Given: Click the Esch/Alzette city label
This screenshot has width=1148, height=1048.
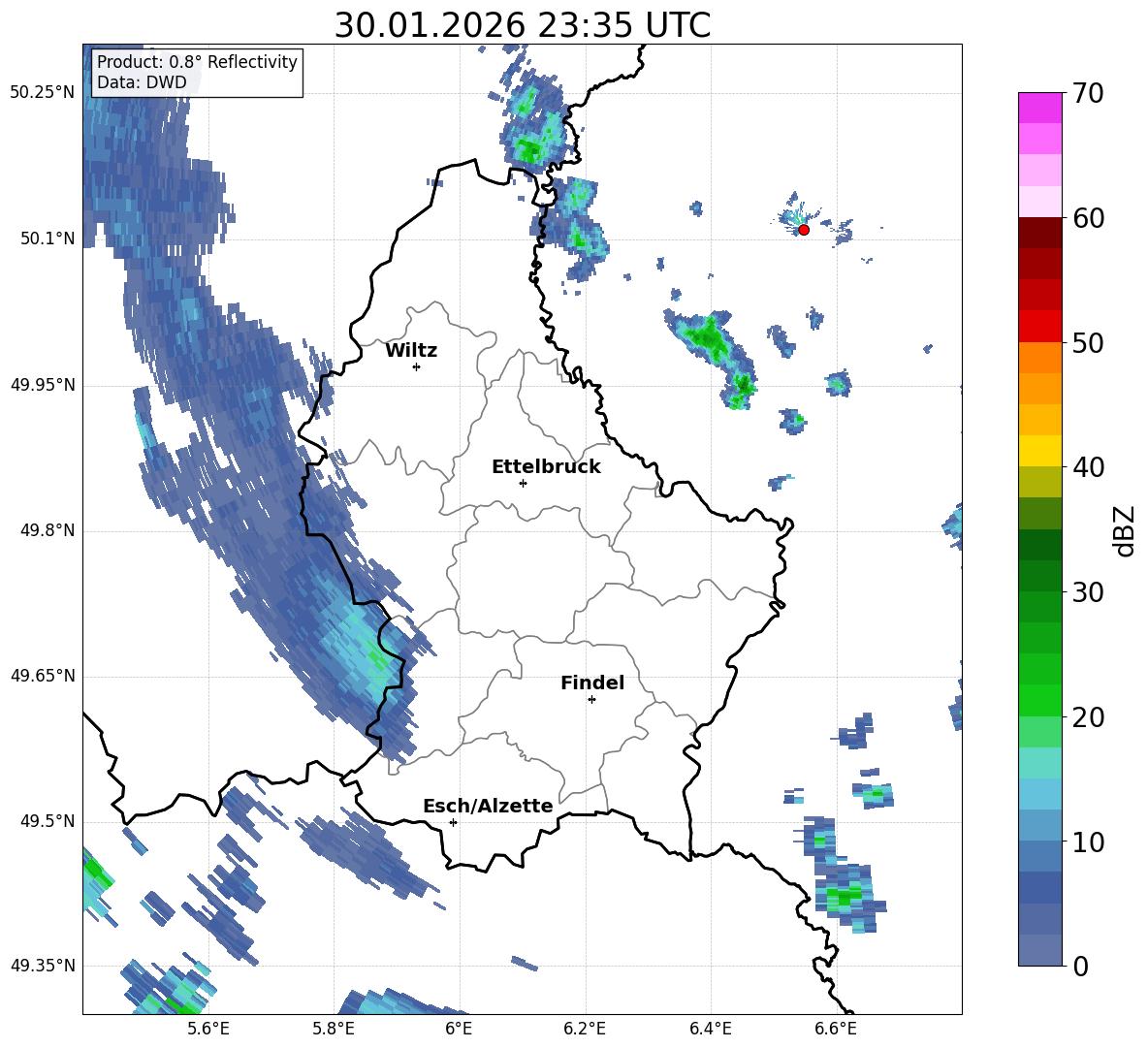Looking at the screenshot, I should pos(489,806).
